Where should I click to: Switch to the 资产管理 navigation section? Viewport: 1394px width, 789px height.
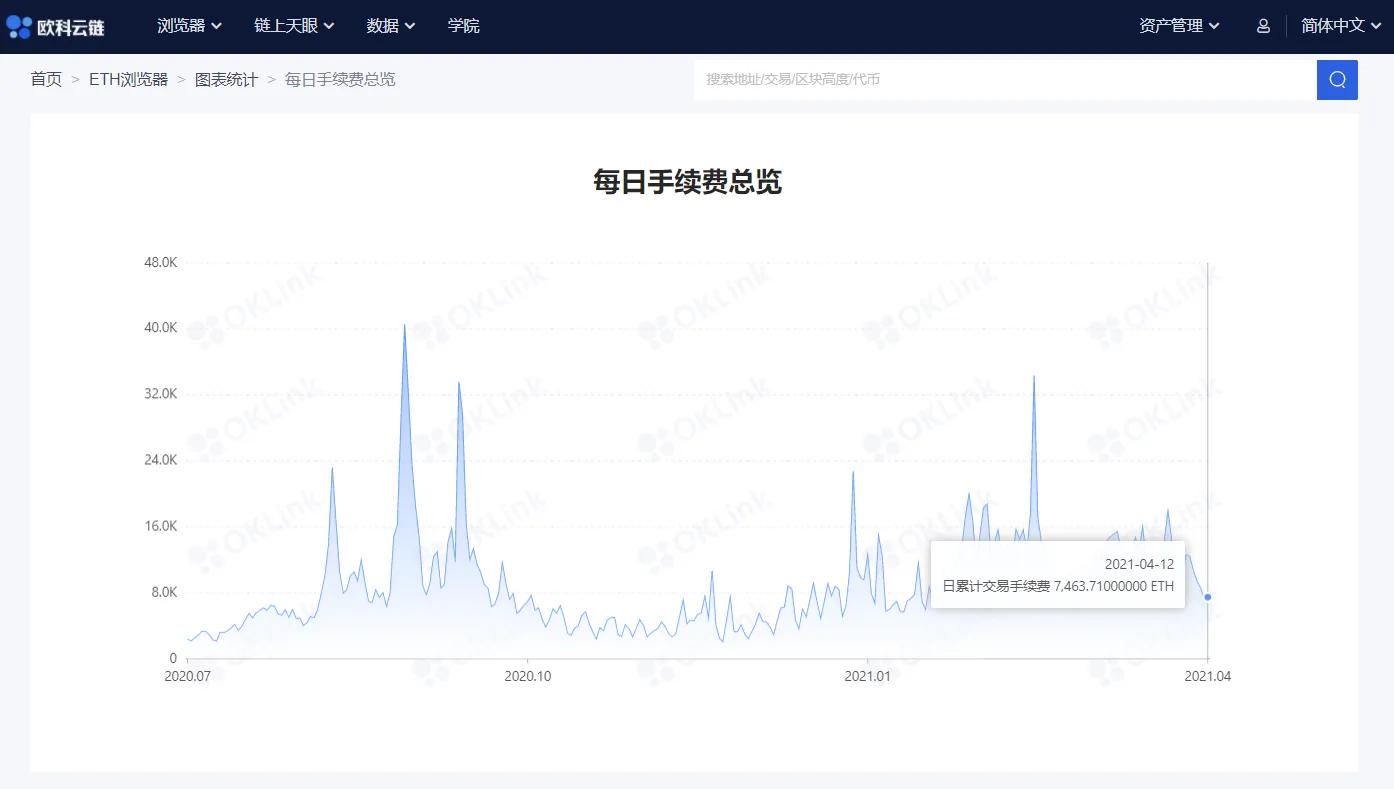(1180, 26)
